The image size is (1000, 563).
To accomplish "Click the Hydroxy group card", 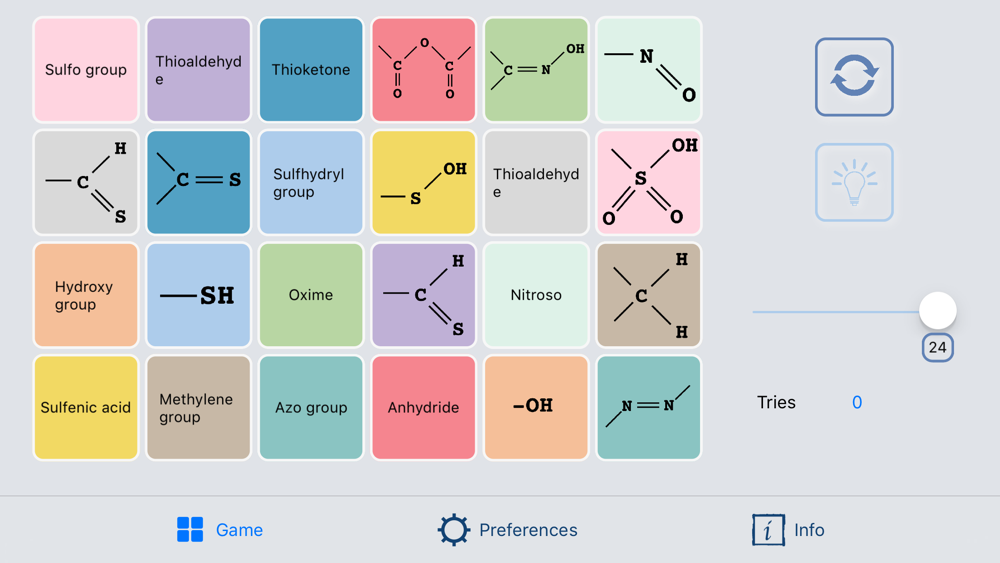I will (86, 295).
